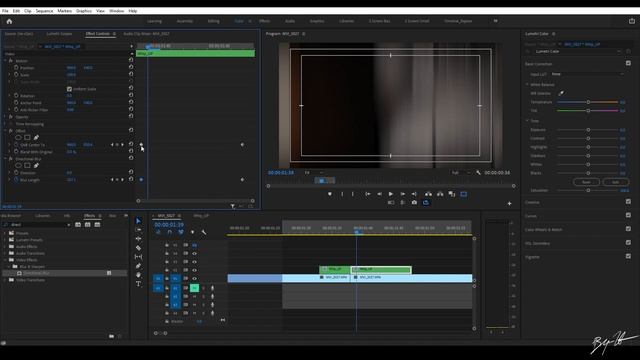
Task: Pick WB Selector eyedropper in Lumetri
Action: click(x=561, y=93)
